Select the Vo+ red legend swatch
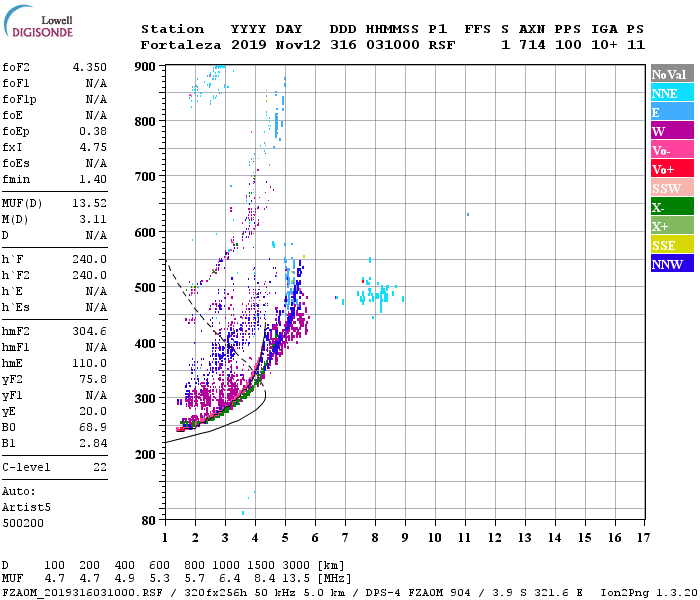The height and width of the screenshot is (600, 700). point(672,169)
